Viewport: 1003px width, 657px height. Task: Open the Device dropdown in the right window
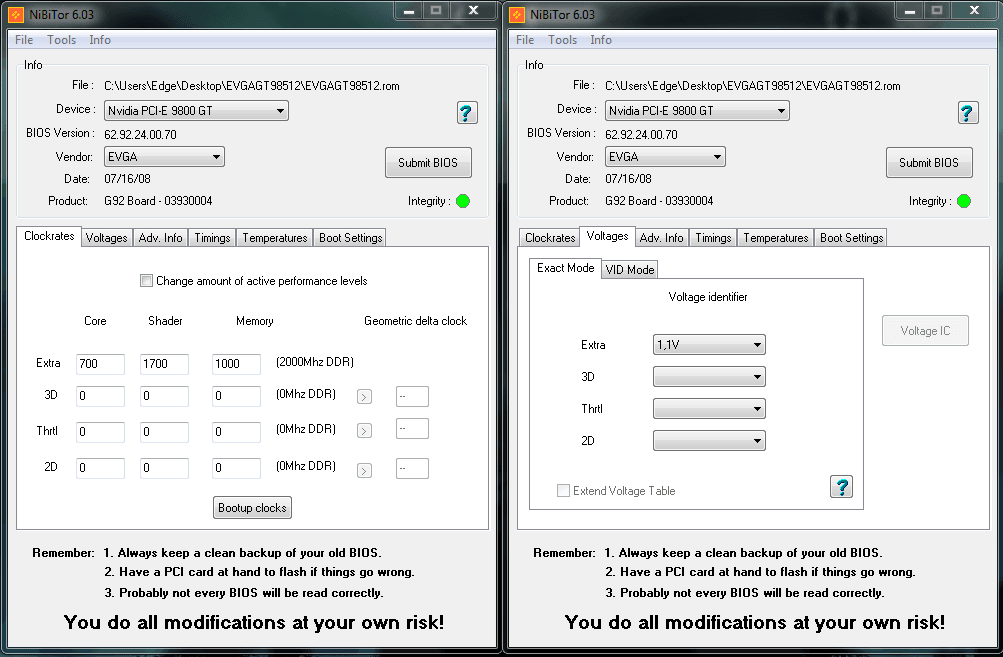(697, 111)
